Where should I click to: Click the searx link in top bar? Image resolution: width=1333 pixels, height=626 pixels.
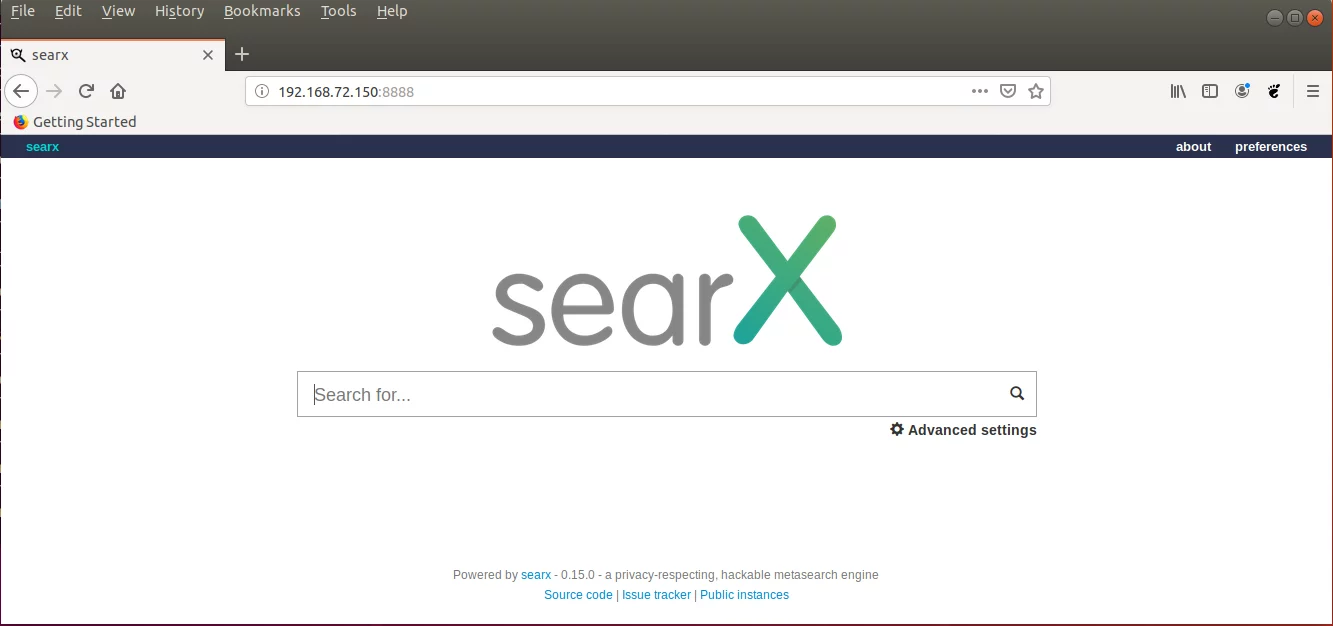pyautogui.click(x=42, y=146)
